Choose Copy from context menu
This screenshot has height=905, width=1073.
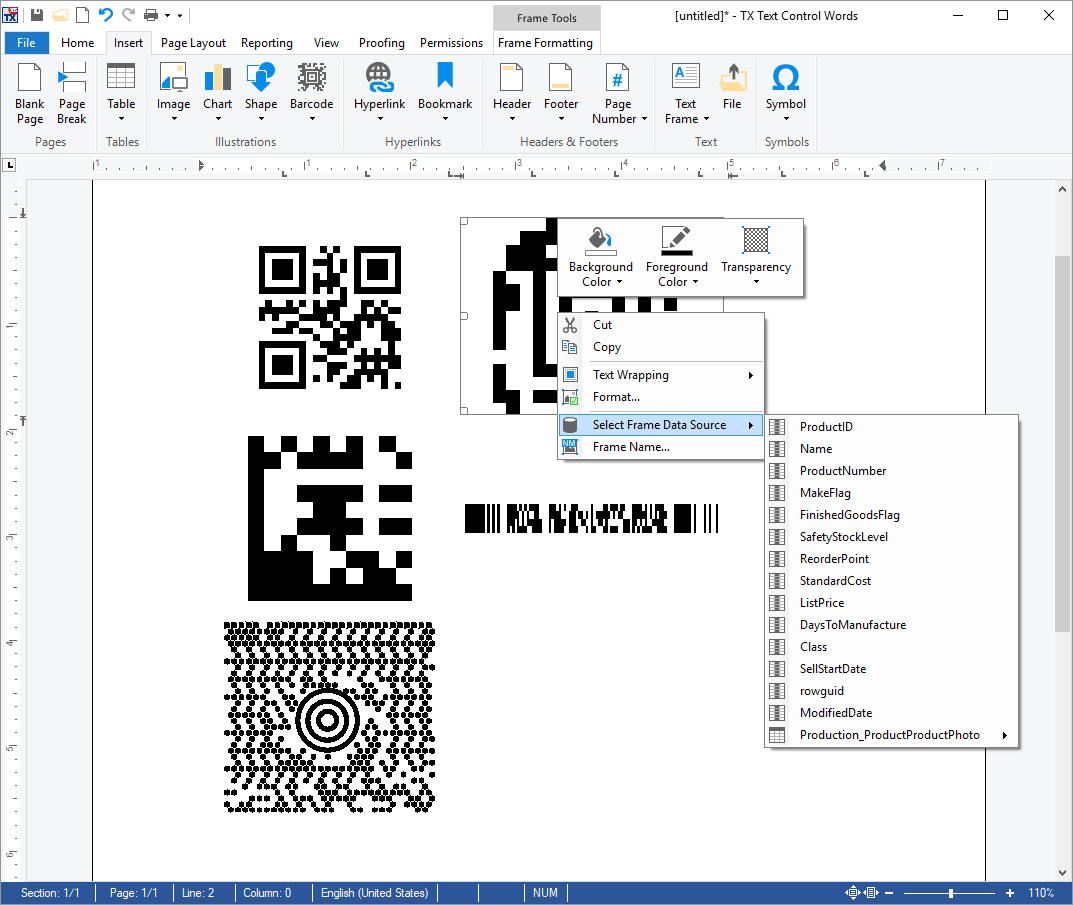(661, 347)
